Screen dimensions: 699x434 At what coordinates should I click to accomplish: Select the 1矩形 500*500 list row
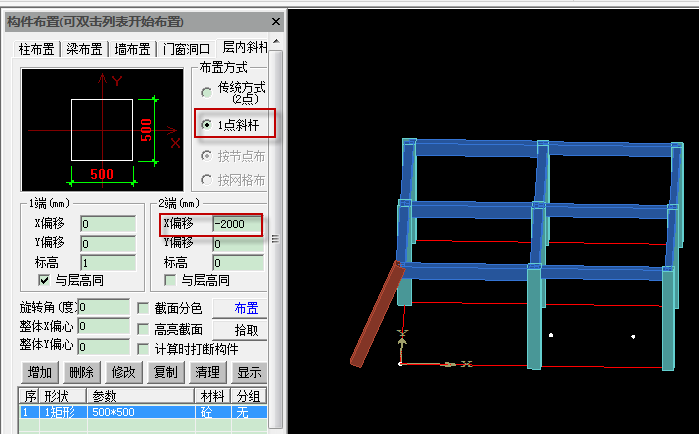coord(140,411)
